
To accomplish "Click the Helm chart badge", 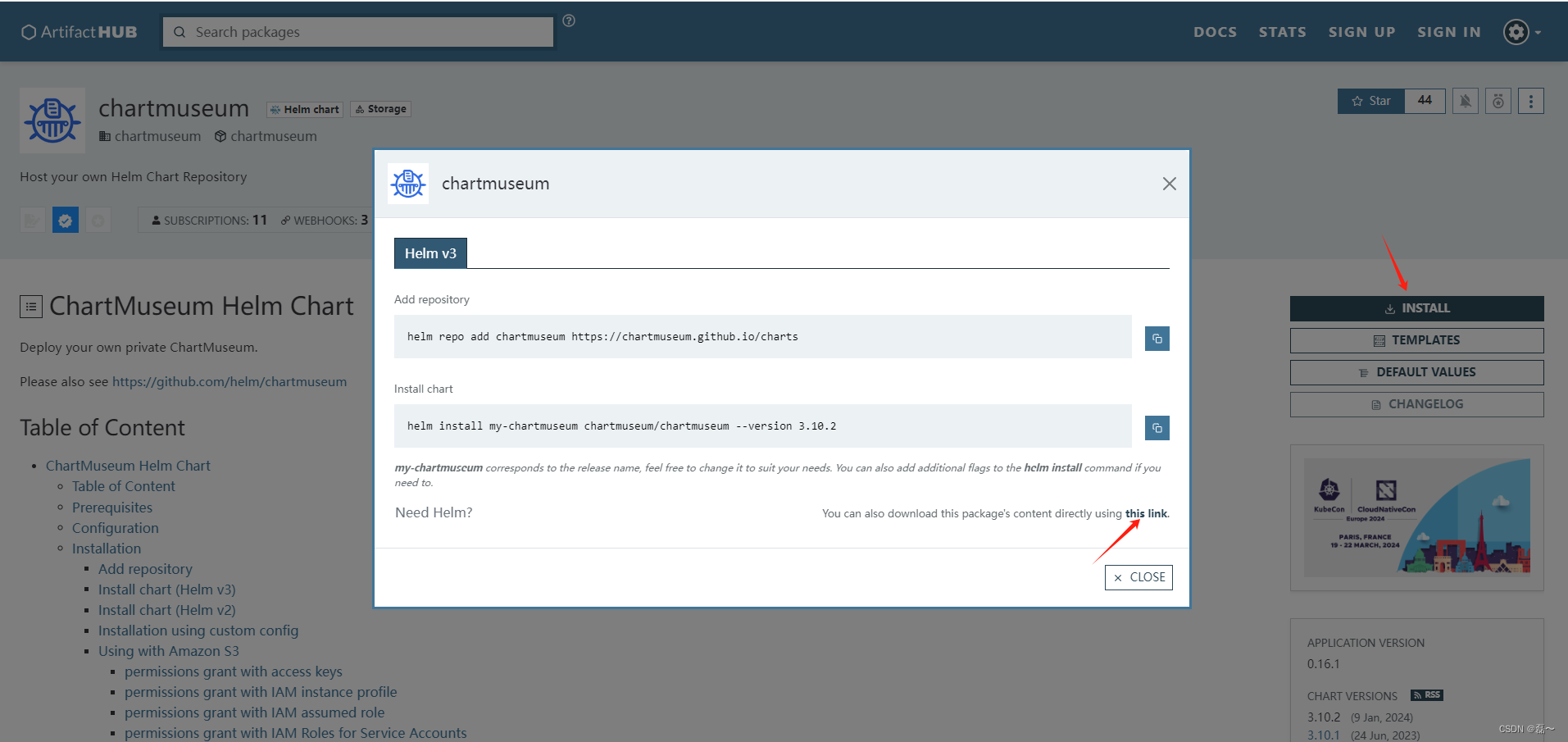I will coord(305,109).
